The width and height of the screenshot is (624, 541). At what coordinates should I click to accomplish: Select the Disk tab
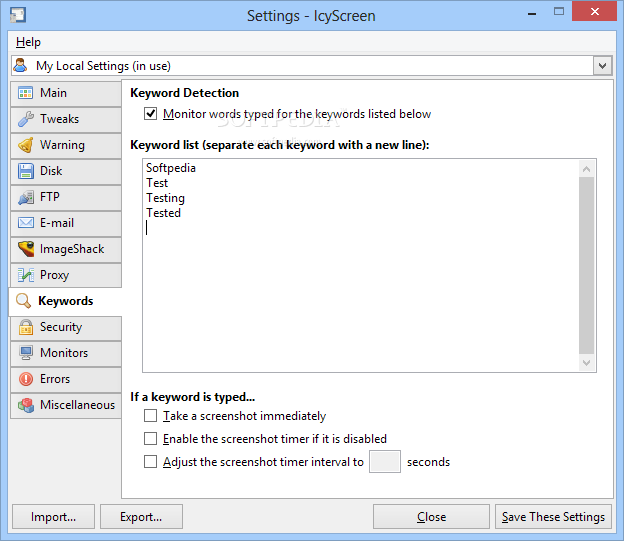[66, 171]
